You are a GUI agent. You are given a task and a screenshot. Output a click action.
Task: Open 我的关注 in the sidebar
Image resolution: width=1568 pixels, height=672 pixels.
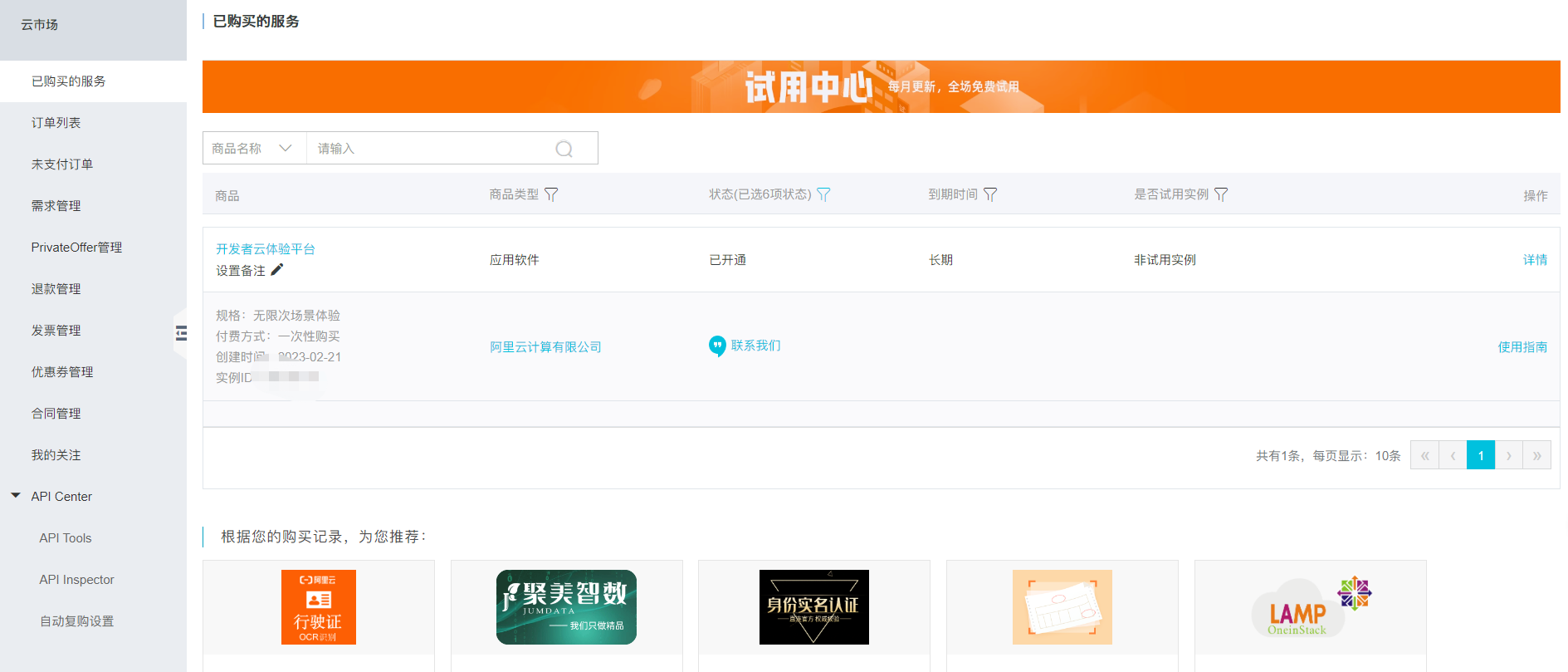click(93, 455)
